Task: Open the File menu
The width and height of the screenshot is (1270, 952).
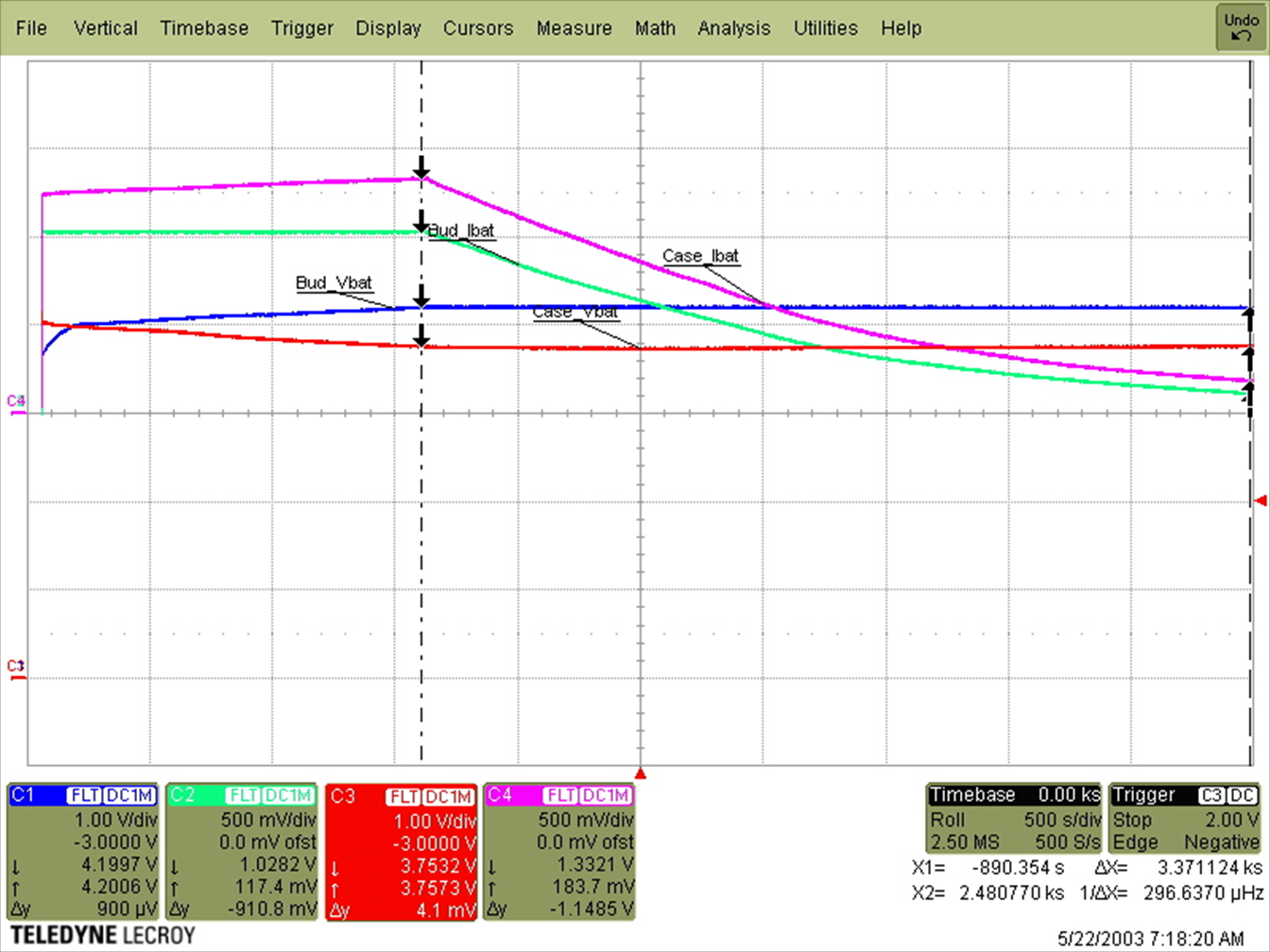Action: tap(31, 28)
